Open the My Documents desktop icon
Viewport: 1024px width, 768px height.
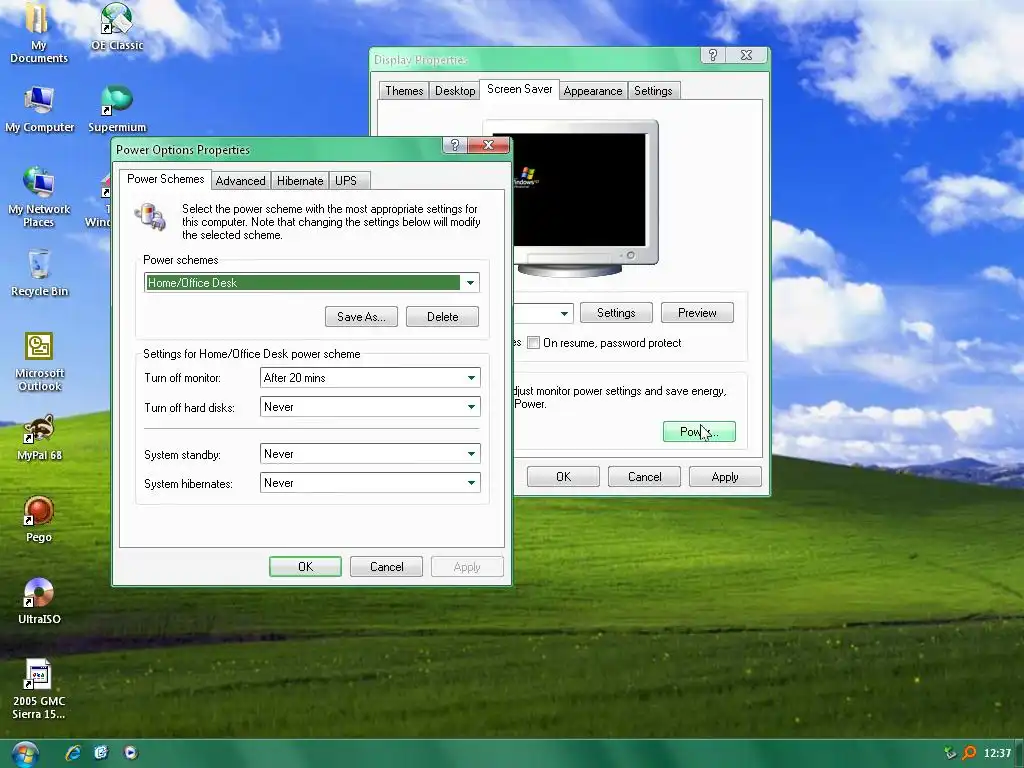(38, 31)
